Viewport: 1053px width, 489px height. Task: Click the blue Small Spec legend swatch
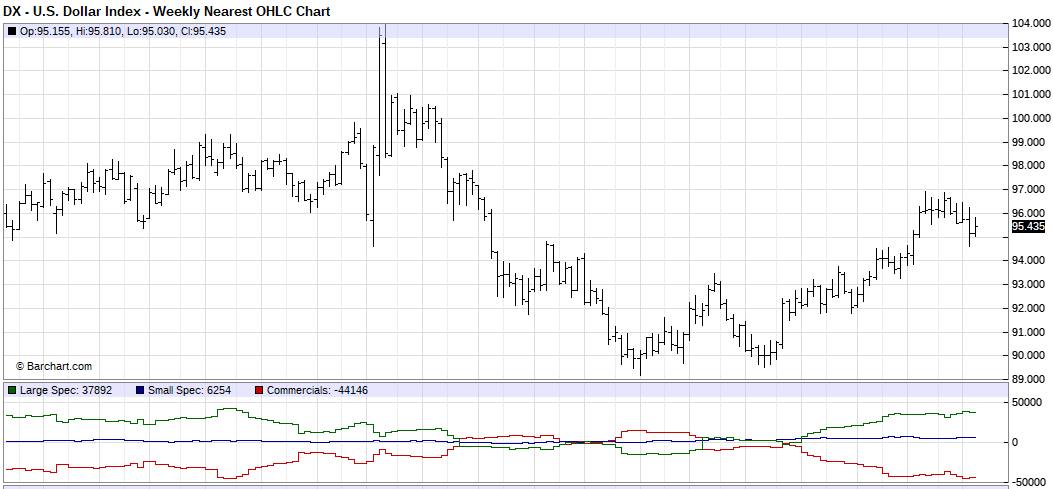tap(140, 390)
